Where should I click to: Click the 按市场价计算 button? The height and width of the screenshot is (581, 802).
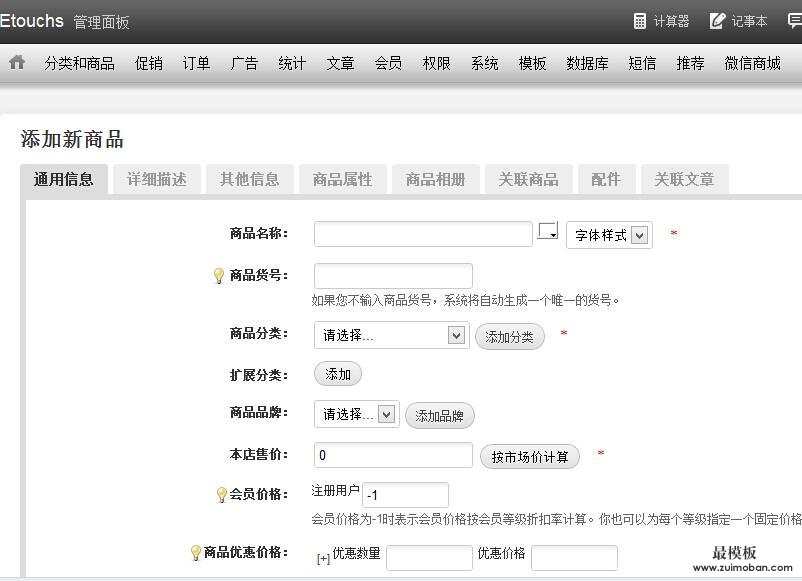(x=530, y=457)
